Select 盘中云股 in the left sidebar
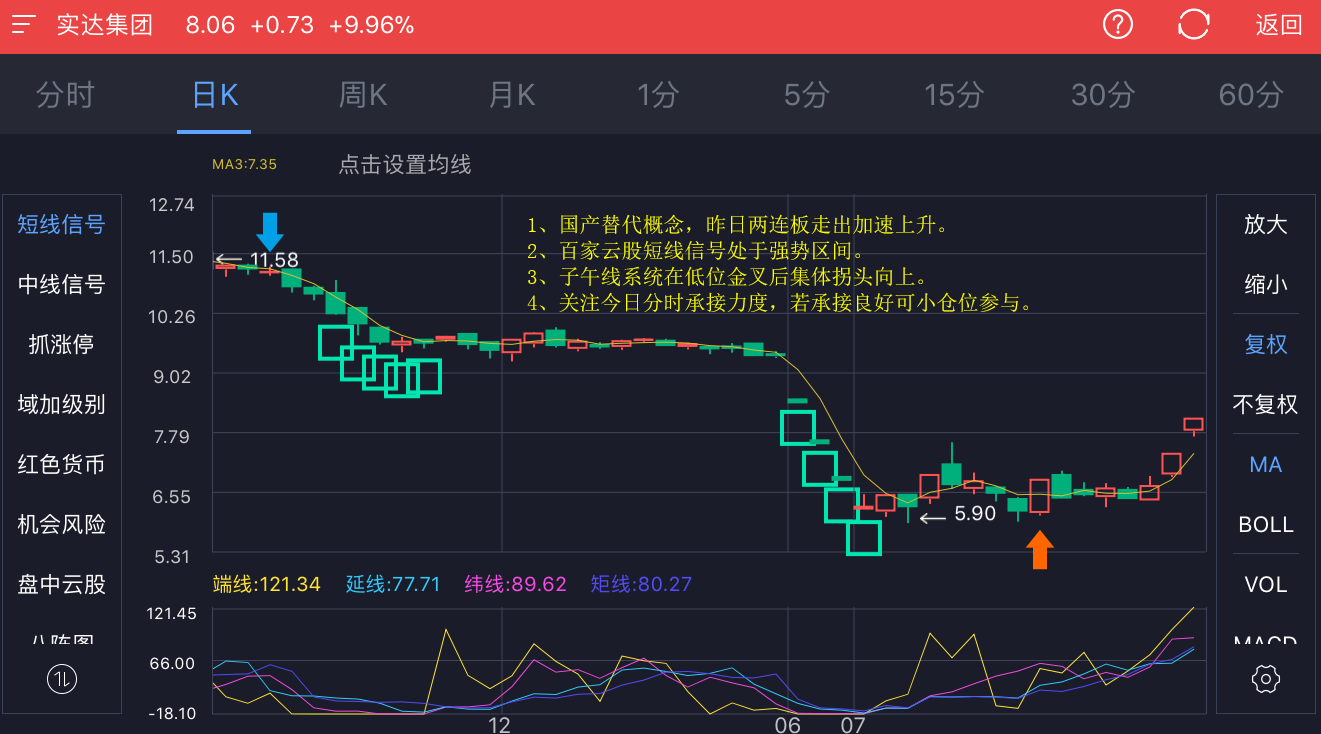The image size is (1321, 734). coord(61,584)
